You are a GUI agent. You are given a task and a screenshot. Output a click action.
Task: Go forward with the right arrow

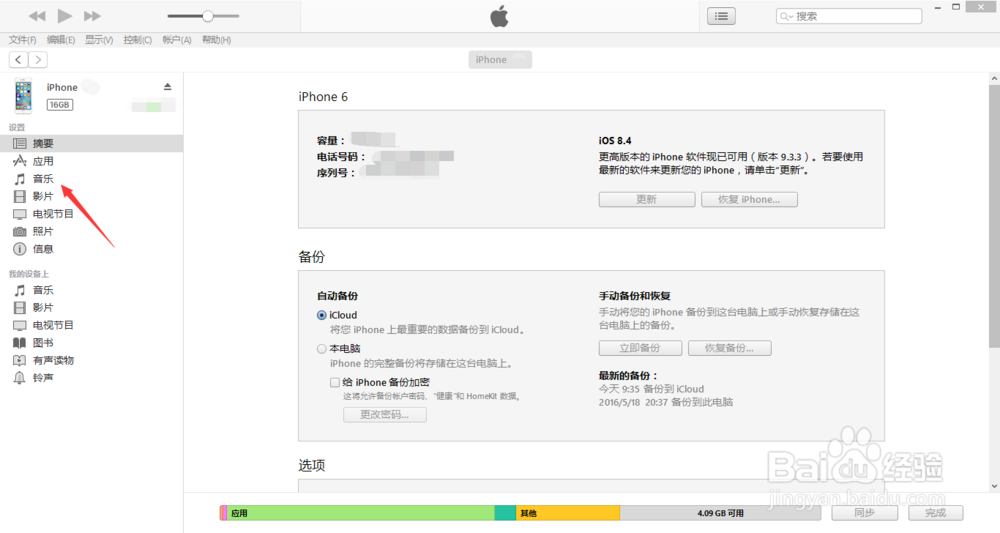pos(38,59)
